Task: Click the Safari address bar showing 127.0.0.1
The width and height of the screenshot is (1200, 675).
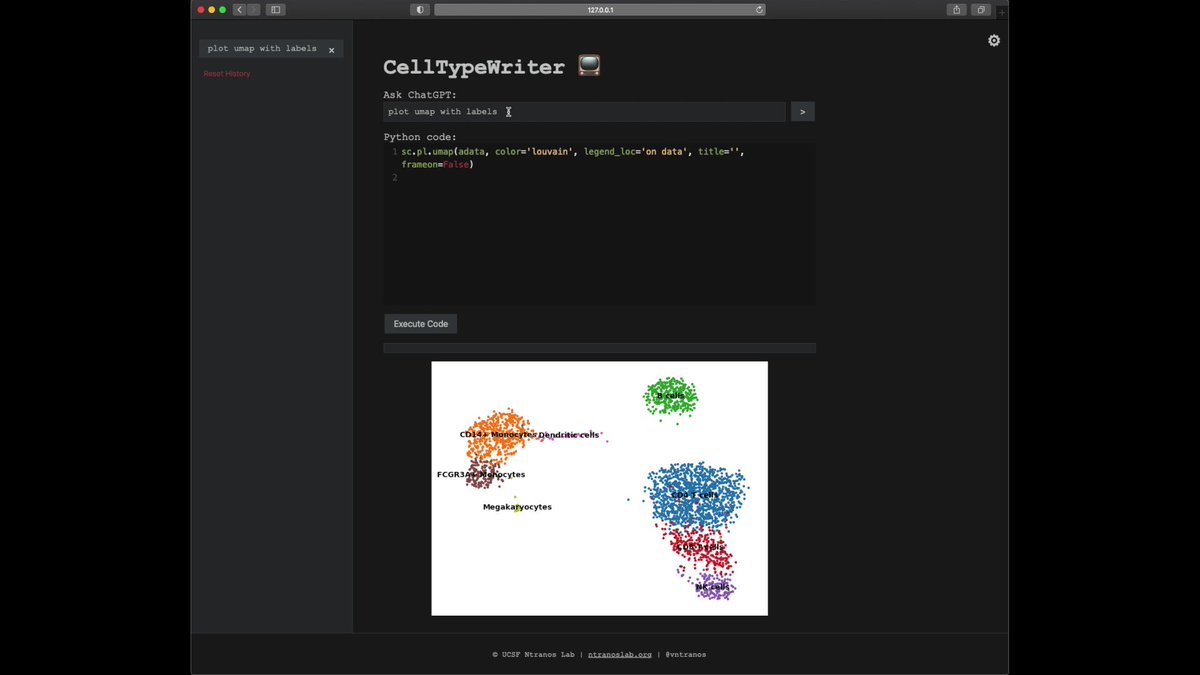Action: click(x=600, y=9)
